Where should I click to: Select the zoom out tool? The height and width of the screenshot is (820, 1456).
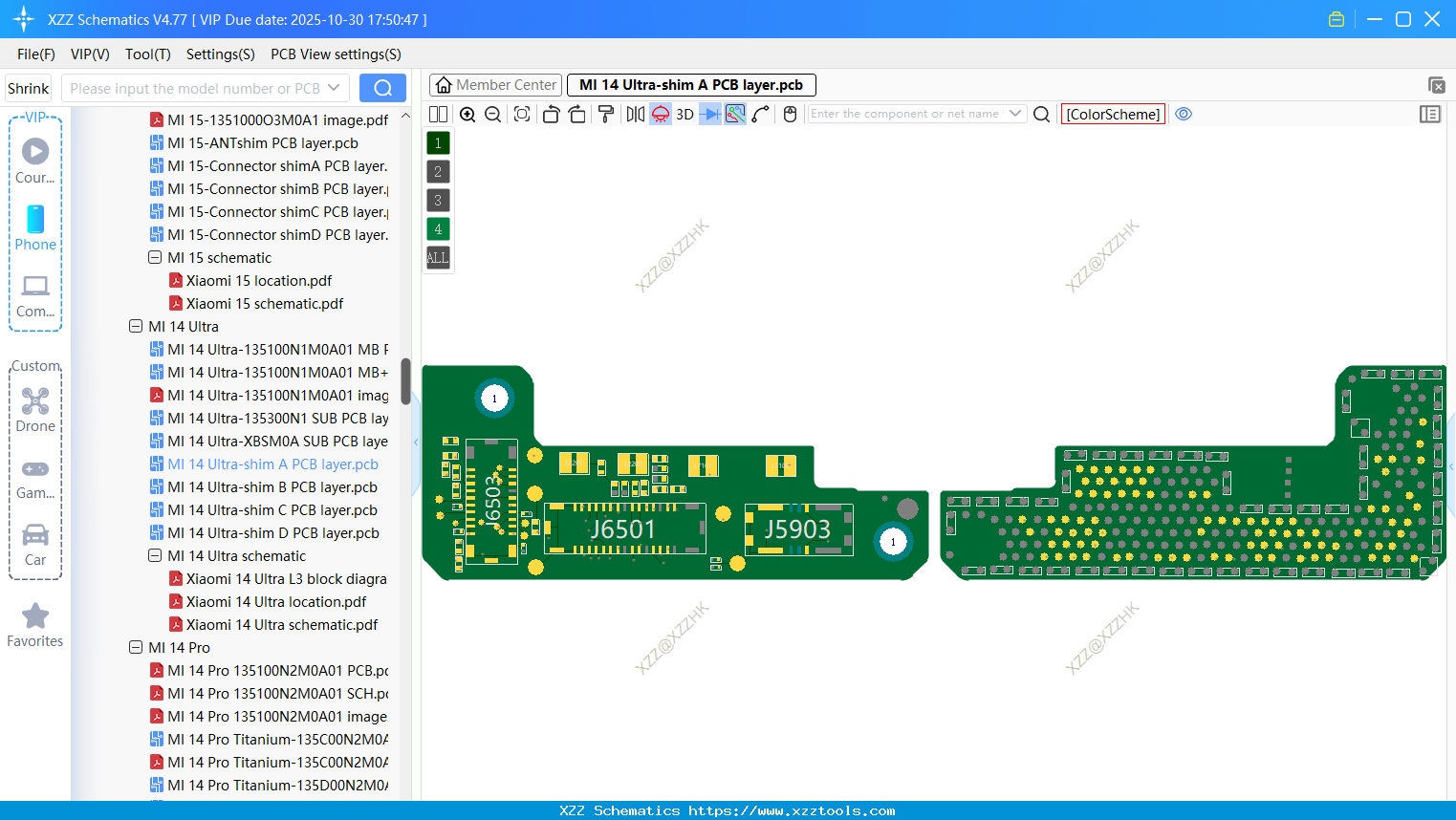[x=491, y=114]
